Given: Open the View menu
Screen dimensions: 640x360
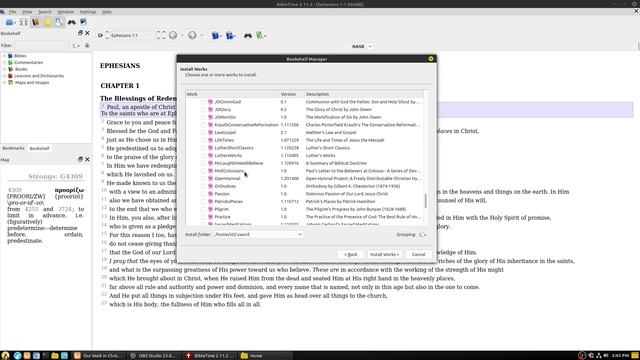Looking at the screenshot, I should tap(27, 12).
